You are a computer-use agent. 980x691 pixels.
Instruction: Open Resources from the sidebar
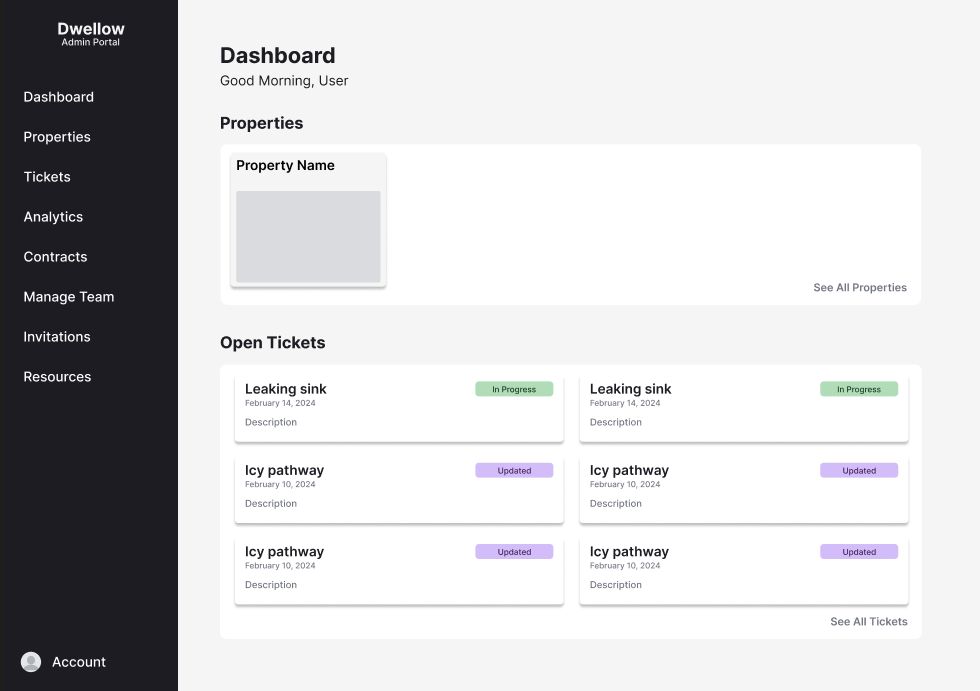(57, 377)
